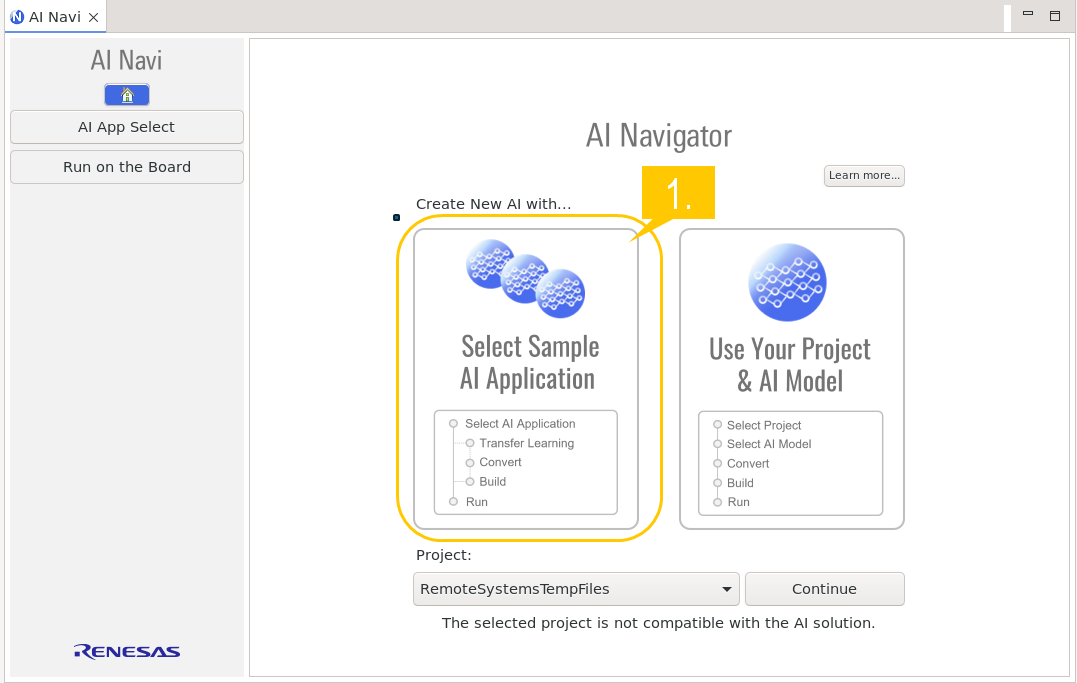Click the yellow "1." callout marker
Viewport: 1077px width, 683px height.
coord(678,193)
